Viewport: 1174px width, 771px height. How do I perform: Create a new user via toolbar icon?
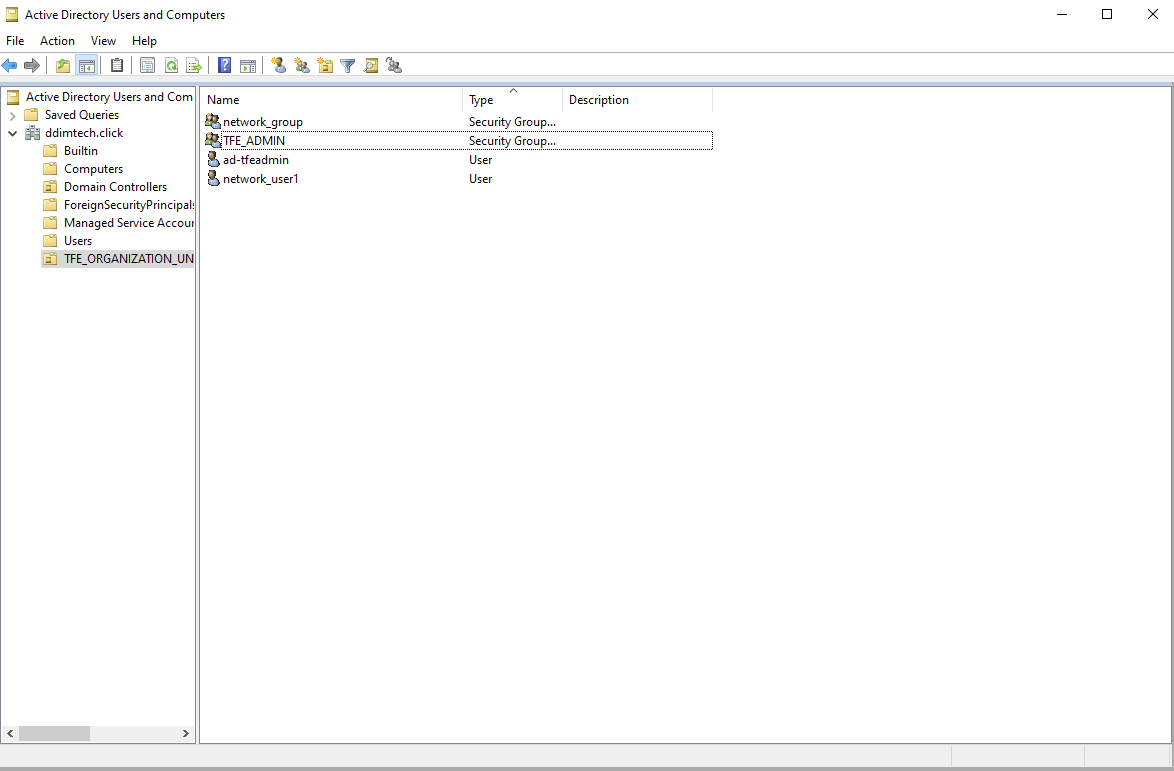coord(279,66)
